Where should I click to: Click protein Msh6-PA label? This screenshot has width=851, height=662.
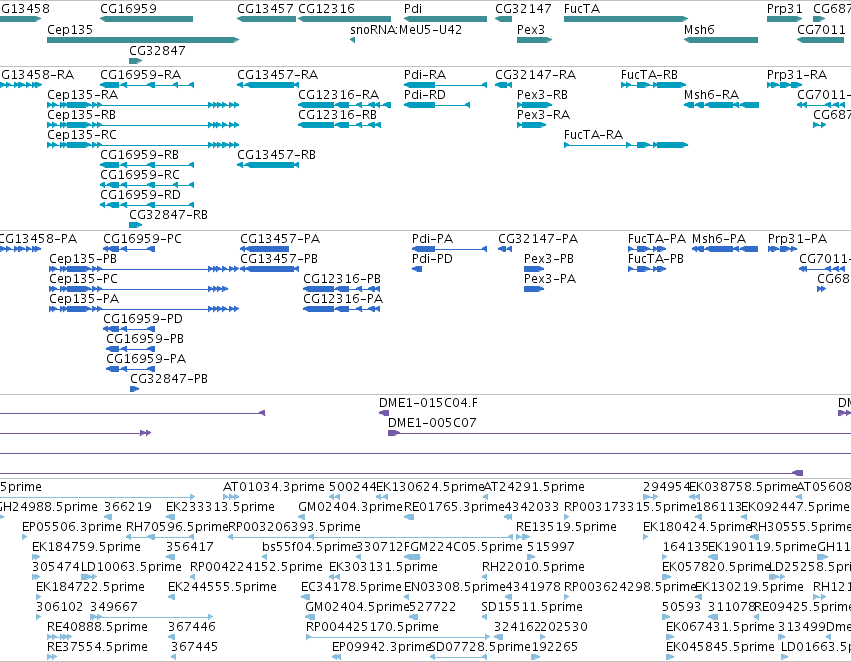pos(719,239)
